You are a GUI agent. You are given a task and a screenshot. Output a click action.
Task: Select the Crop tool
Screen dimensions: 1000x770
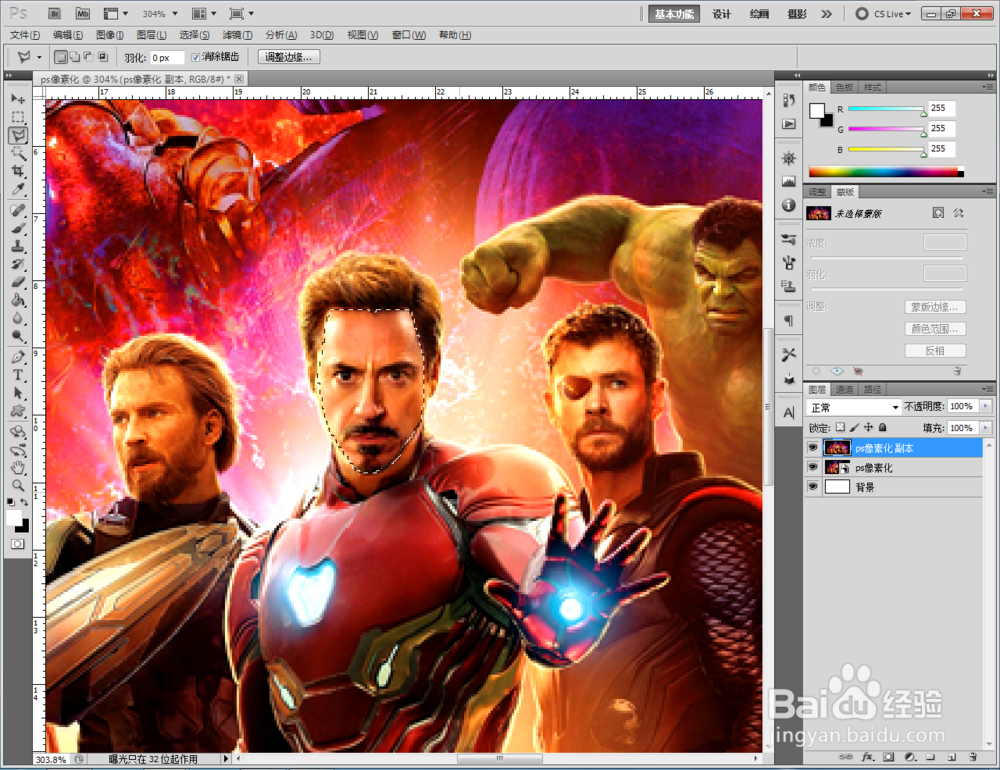18,171
